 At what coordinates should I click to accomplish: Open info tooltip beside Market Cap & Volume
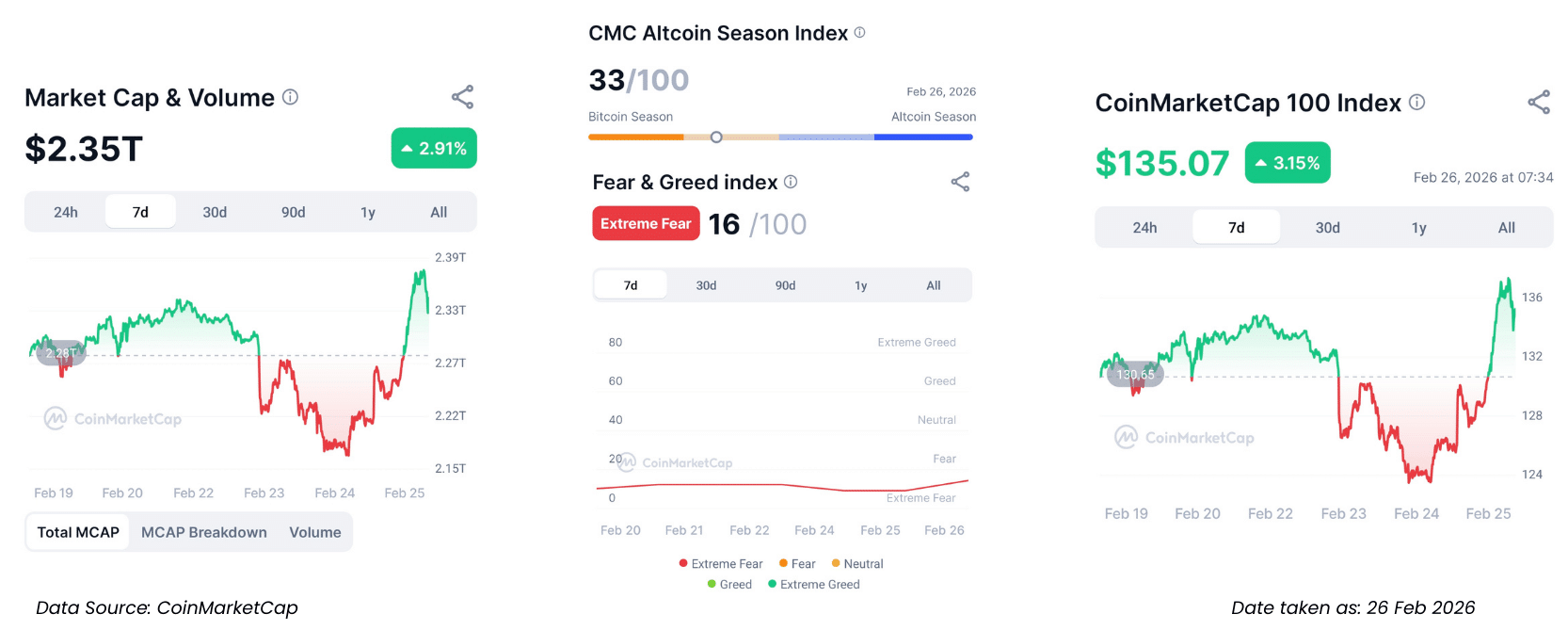pyautogui.click(x=291, y=97)
